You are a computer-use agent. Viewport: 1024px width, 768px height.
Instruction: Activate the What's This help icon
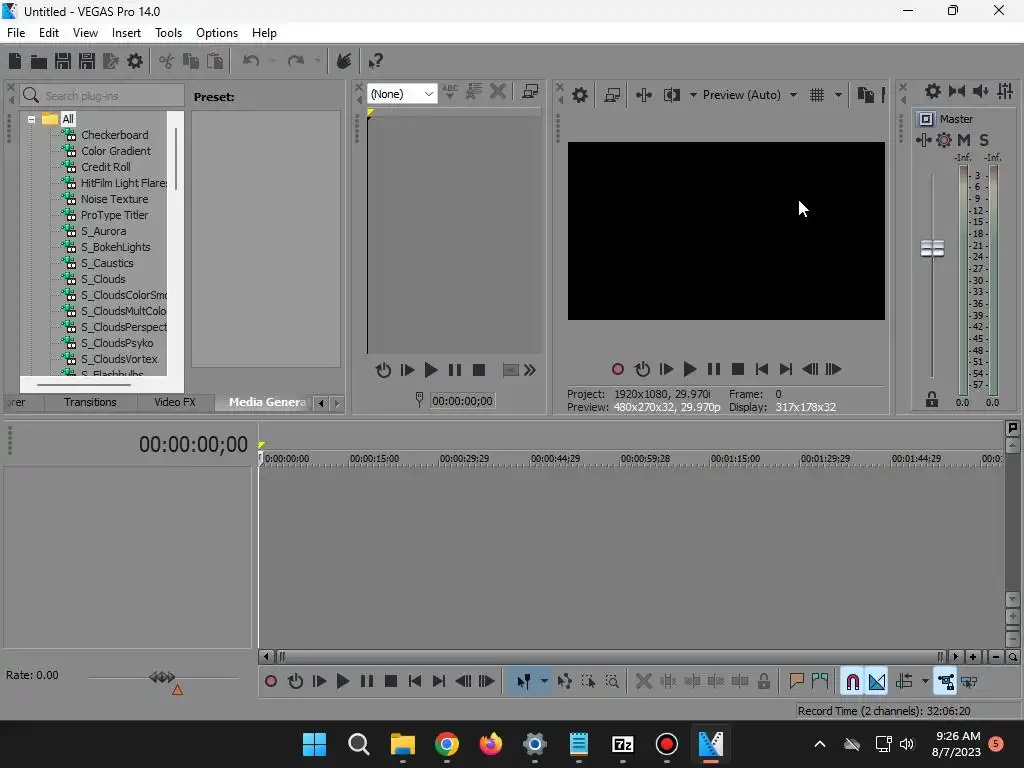[376, 61]
